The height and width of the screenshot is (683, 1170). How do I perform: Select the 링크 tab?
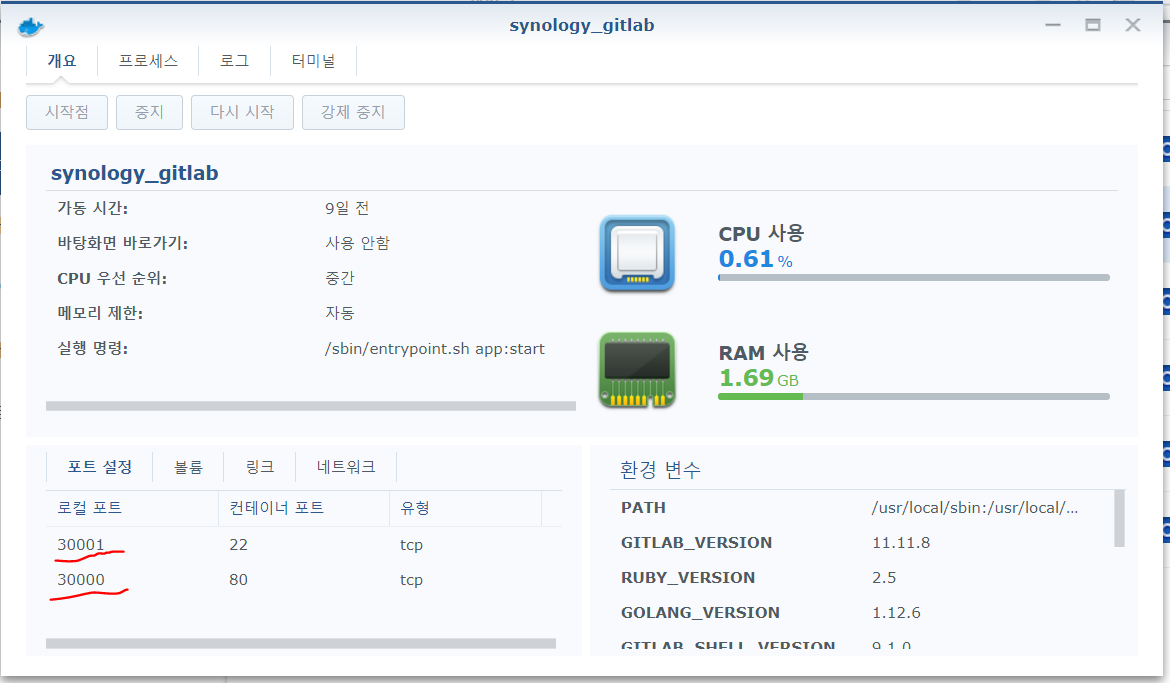pos(260,467)
